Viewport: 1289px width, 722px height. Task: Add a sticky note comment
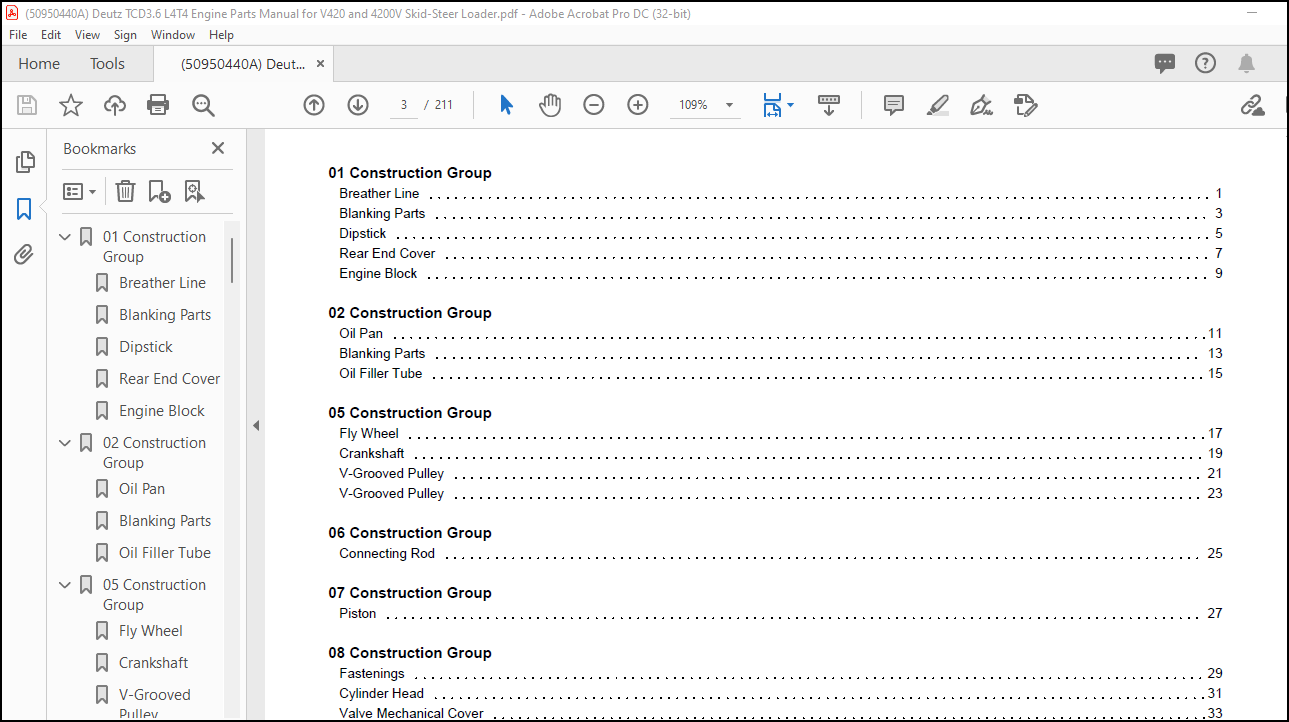894,105
